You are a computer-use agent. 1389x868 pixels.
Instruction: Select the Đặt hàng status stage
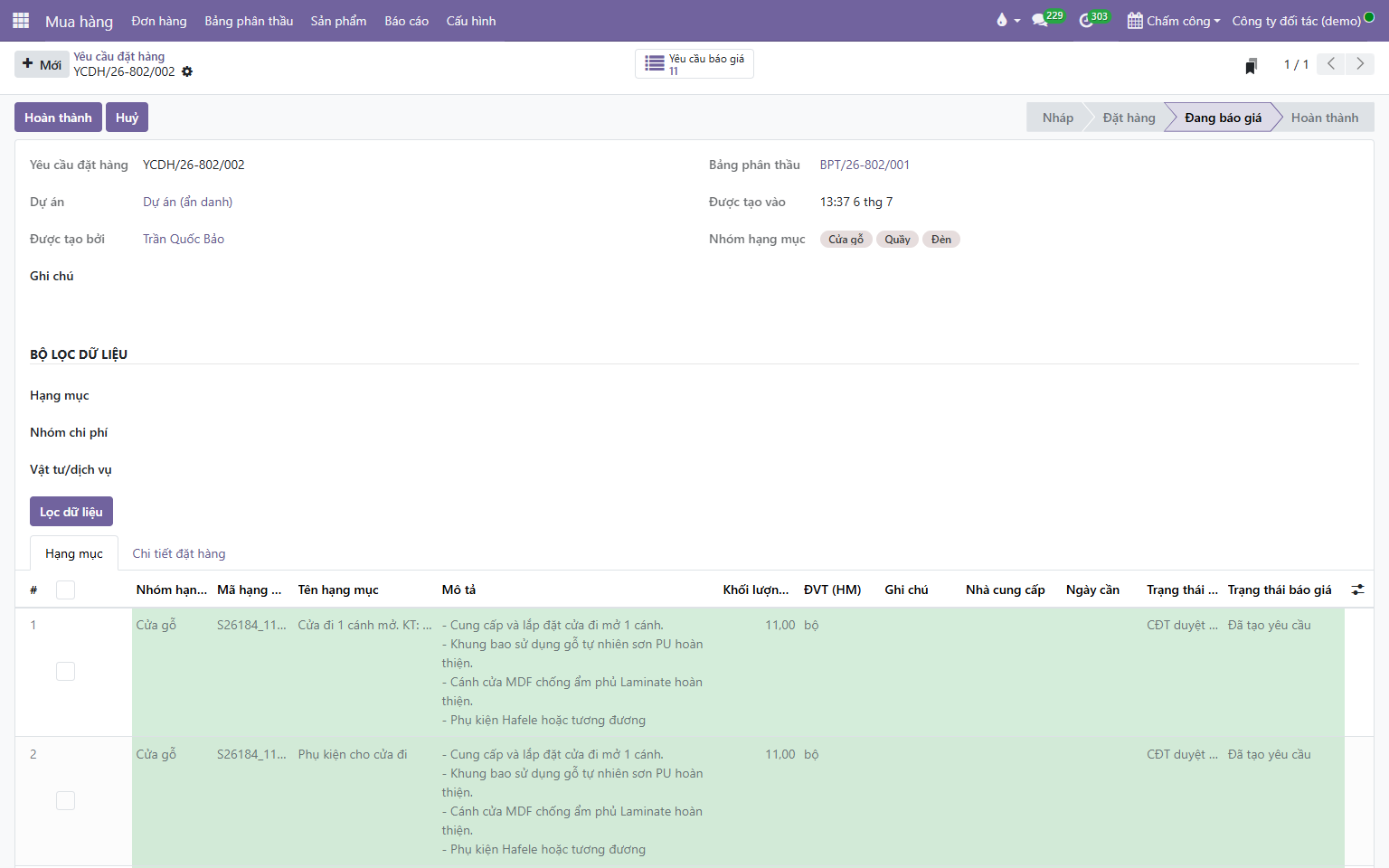1129,118
